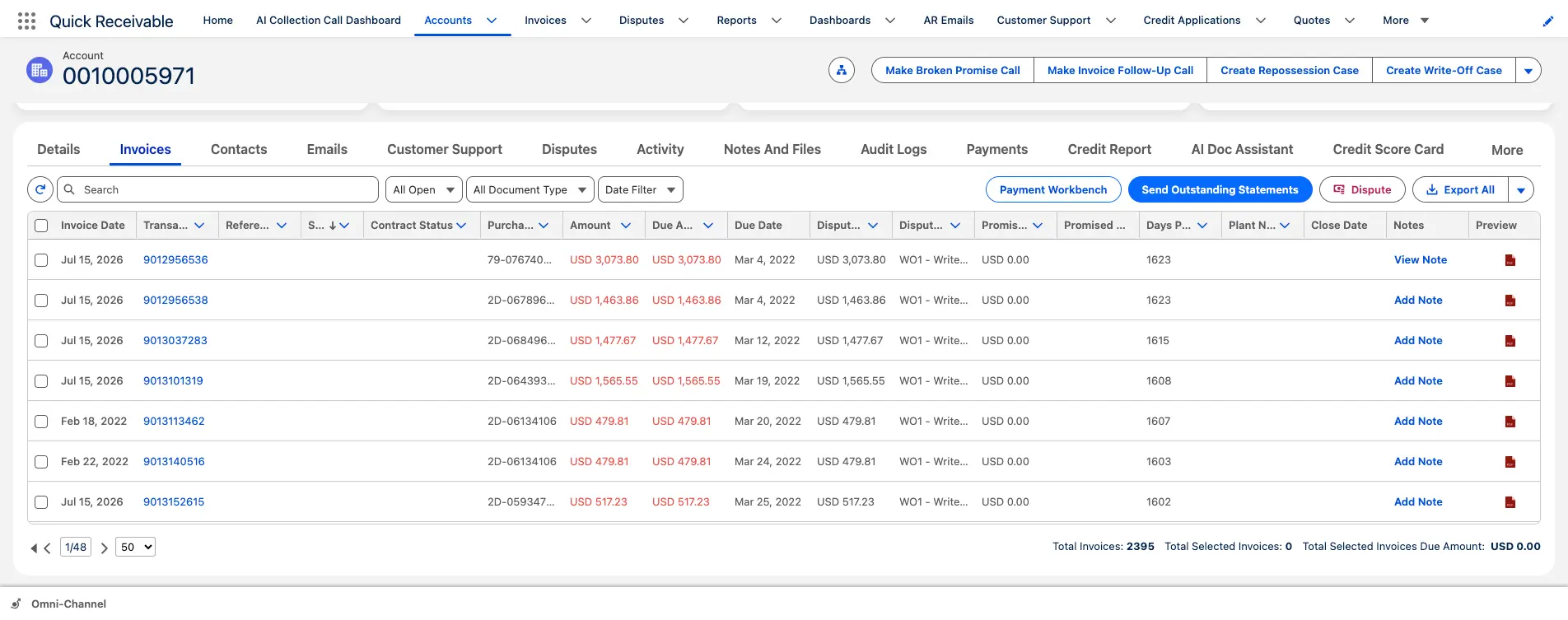
Task: Switch to the Details tab
Action: coord(58,150)
